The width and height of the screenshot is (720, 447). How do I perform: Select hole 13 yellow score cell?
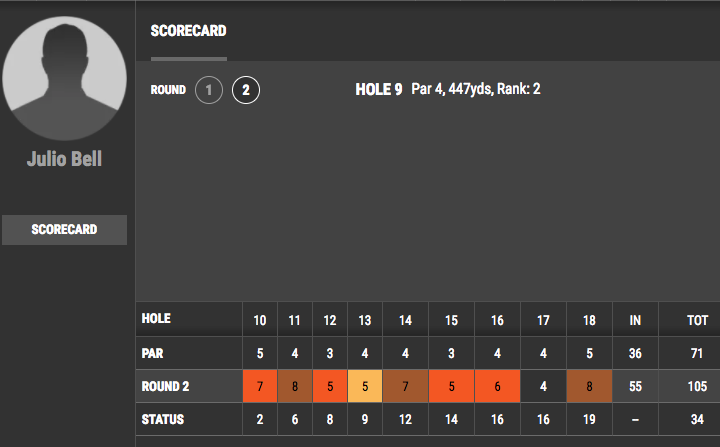click(365, 386)
